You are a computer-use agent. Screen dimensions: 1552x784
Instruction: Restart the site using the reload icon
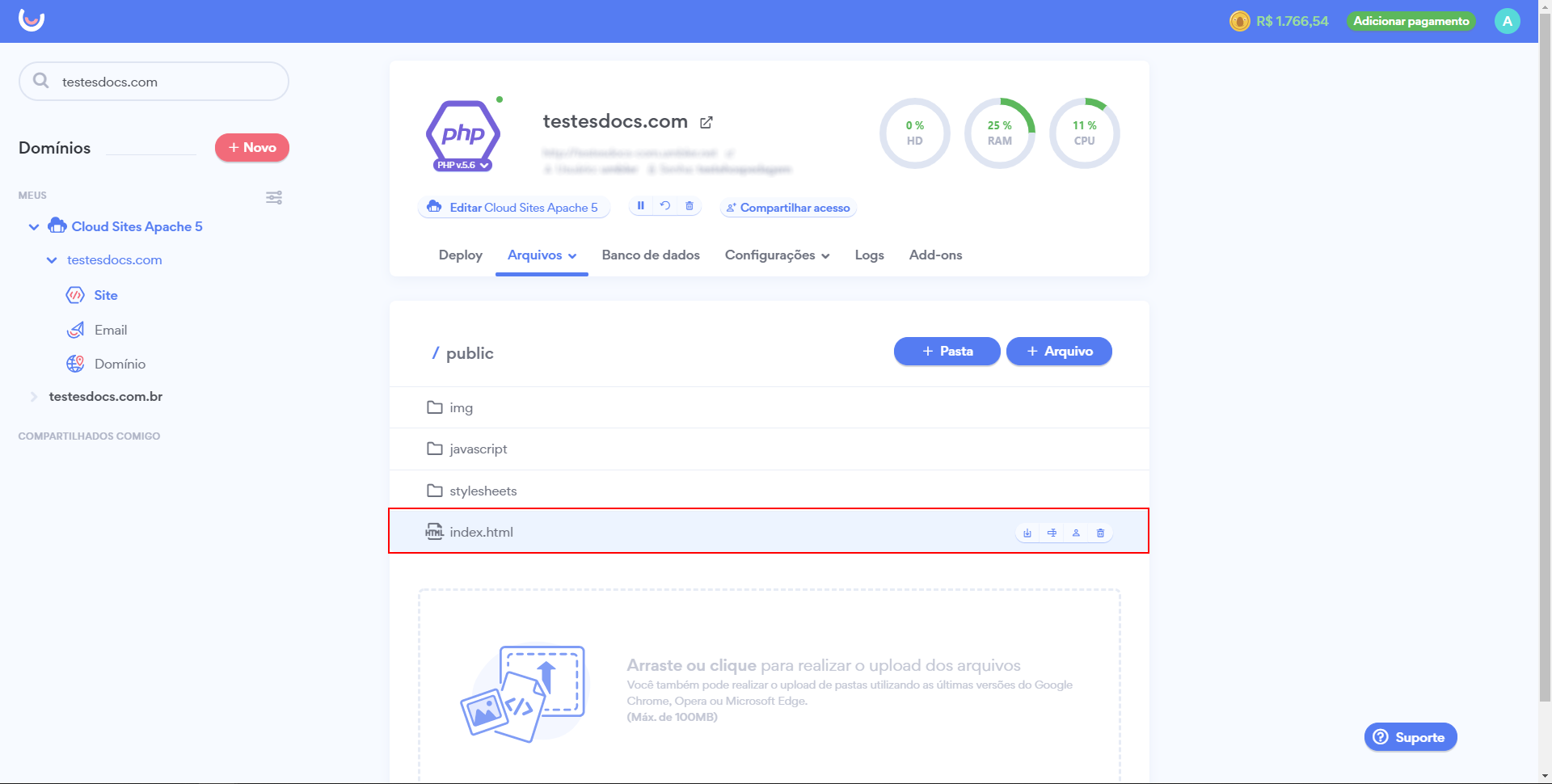[664, 206]
